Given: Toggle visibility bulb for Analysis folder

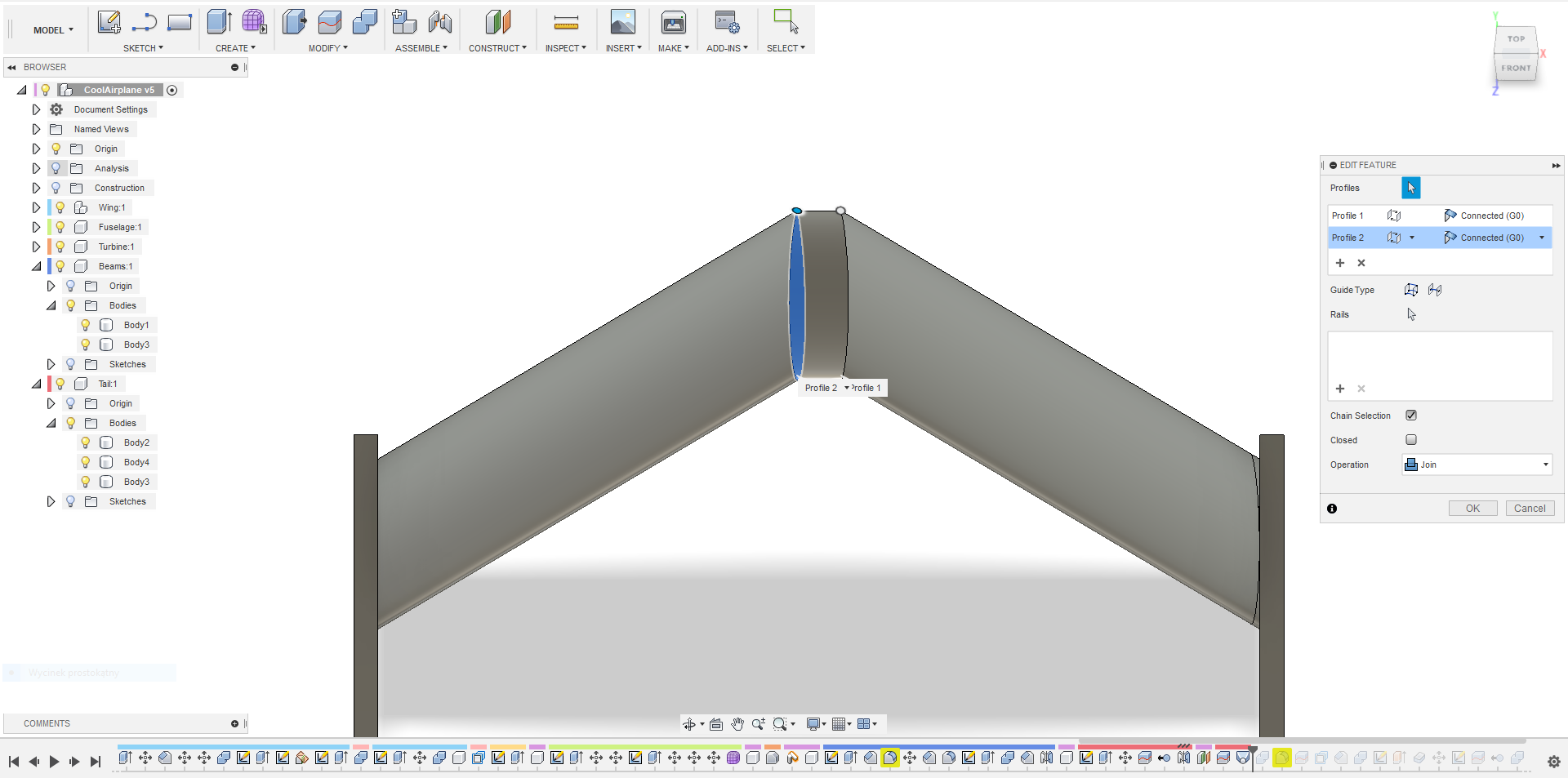Looking at the screenshot, I should click(56, 168).
